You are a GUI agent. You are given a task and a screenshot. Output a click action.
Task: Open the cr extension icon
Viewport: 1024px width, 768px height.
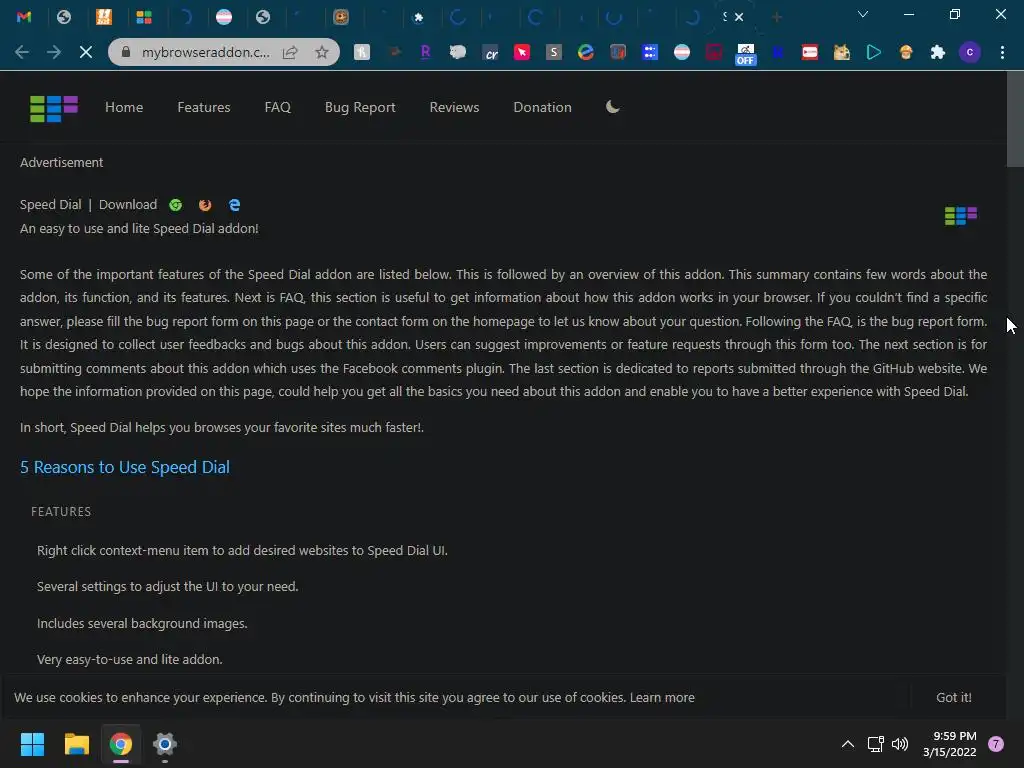coord(490,52)
